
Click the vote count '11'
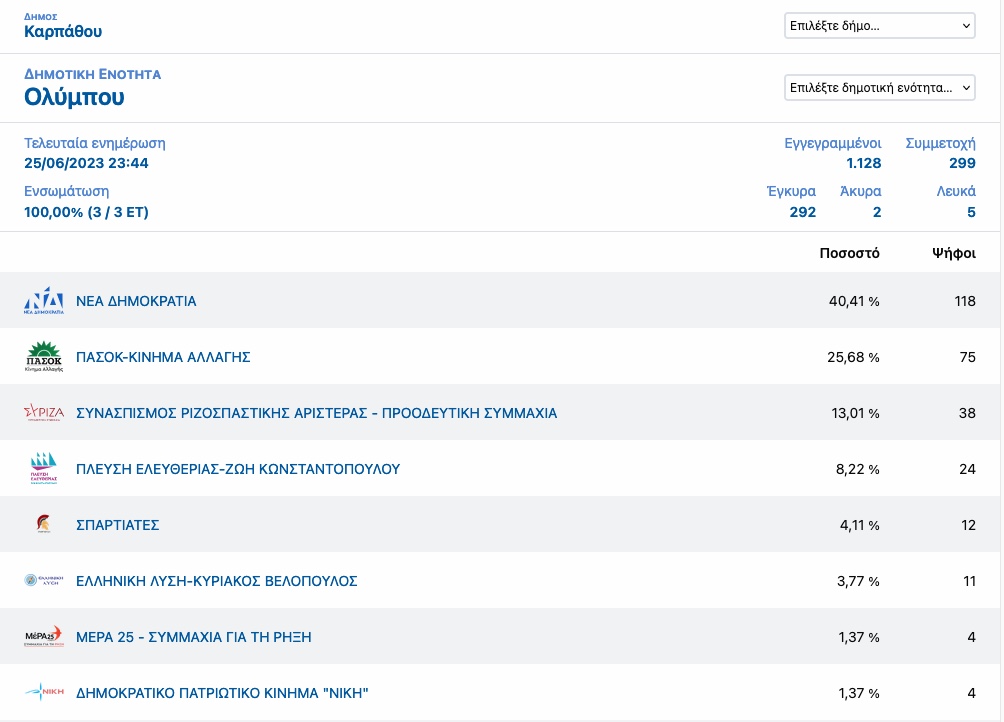(969, 581)
